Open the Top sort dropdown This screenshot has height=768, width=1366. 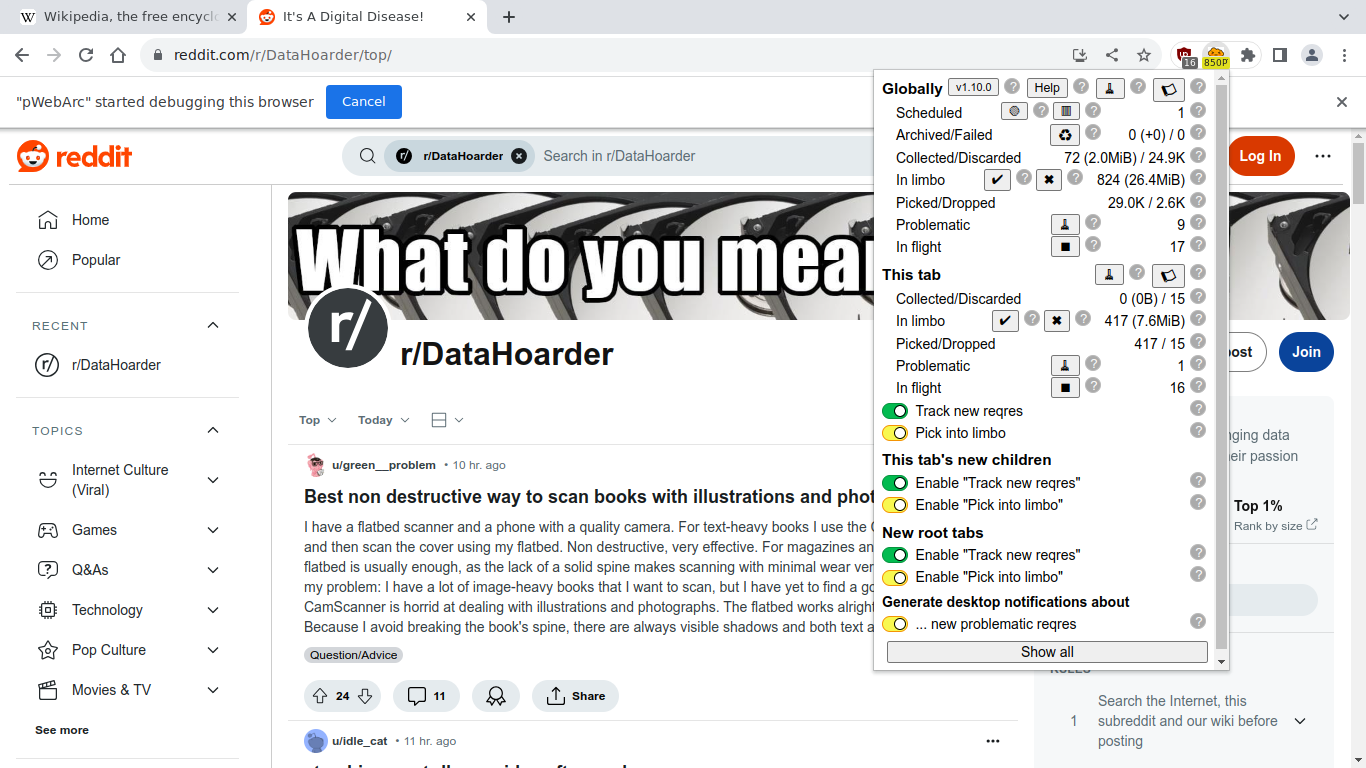(x=318, y=420)
